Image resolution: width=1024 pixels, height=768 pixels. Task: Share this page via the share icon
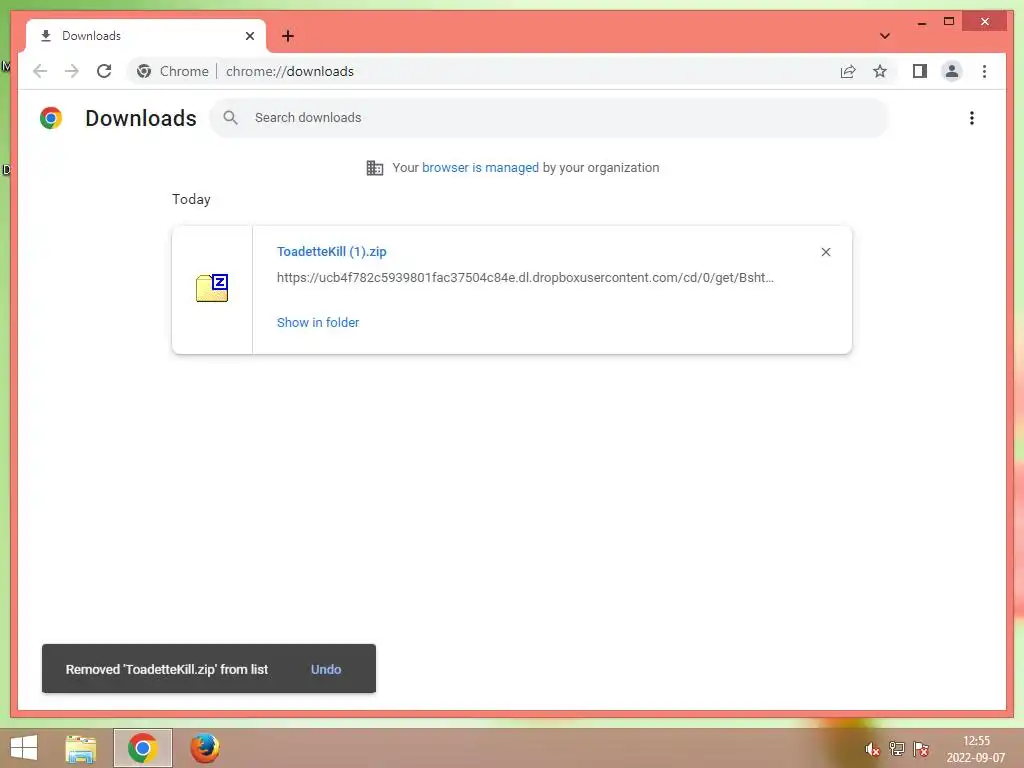pos(848,71)
